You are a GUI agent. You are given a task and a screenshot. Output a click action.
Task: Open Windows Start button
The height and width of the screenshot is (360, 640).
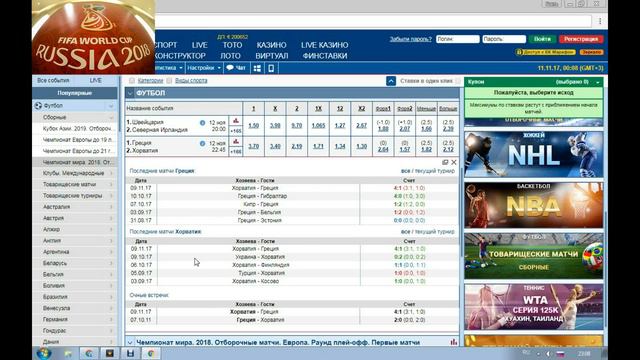(x=44, y=353)
